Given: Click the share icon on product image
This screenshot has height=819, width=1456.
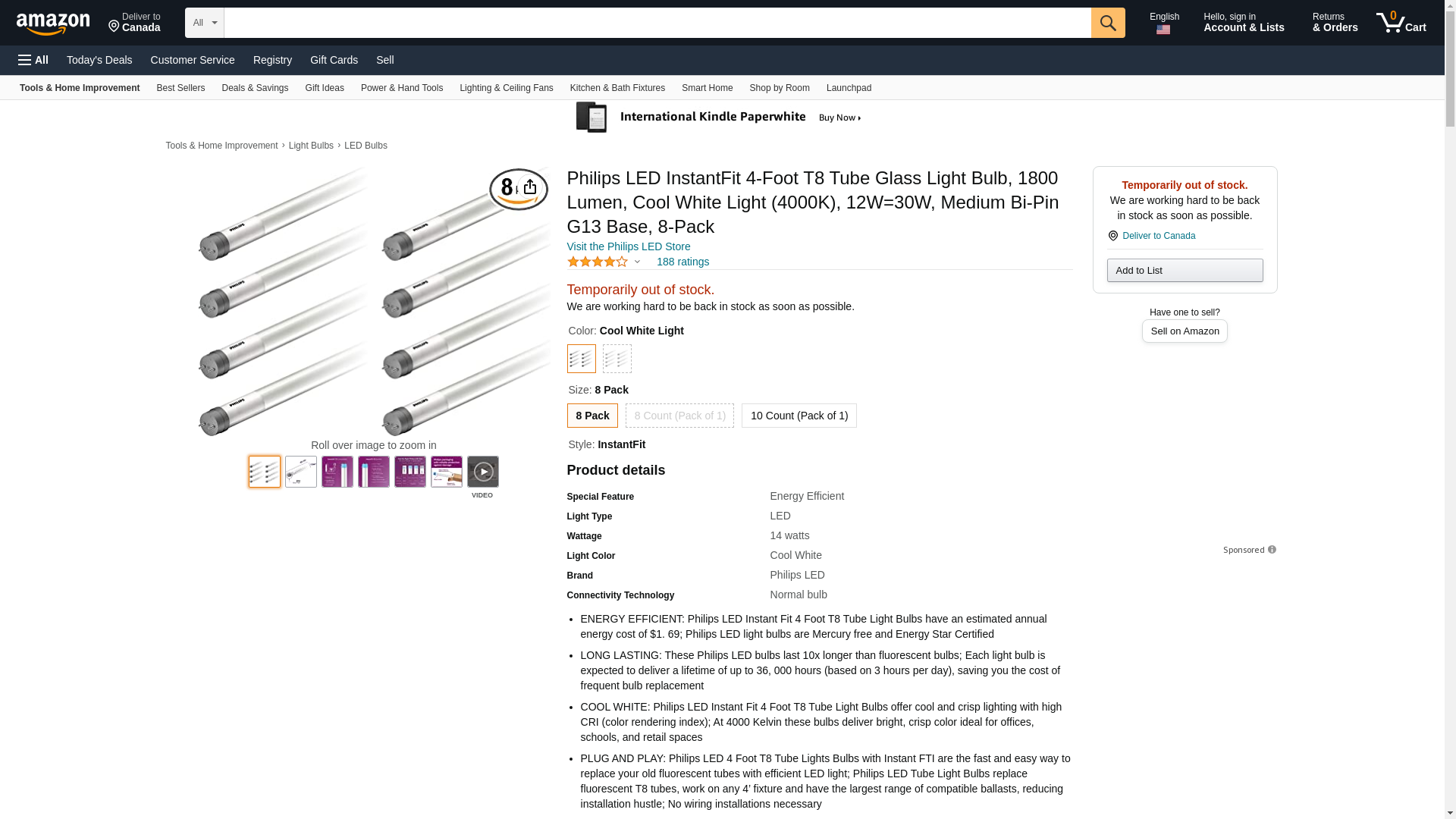Looking at the screenshot, I should (x=530, y=187).
